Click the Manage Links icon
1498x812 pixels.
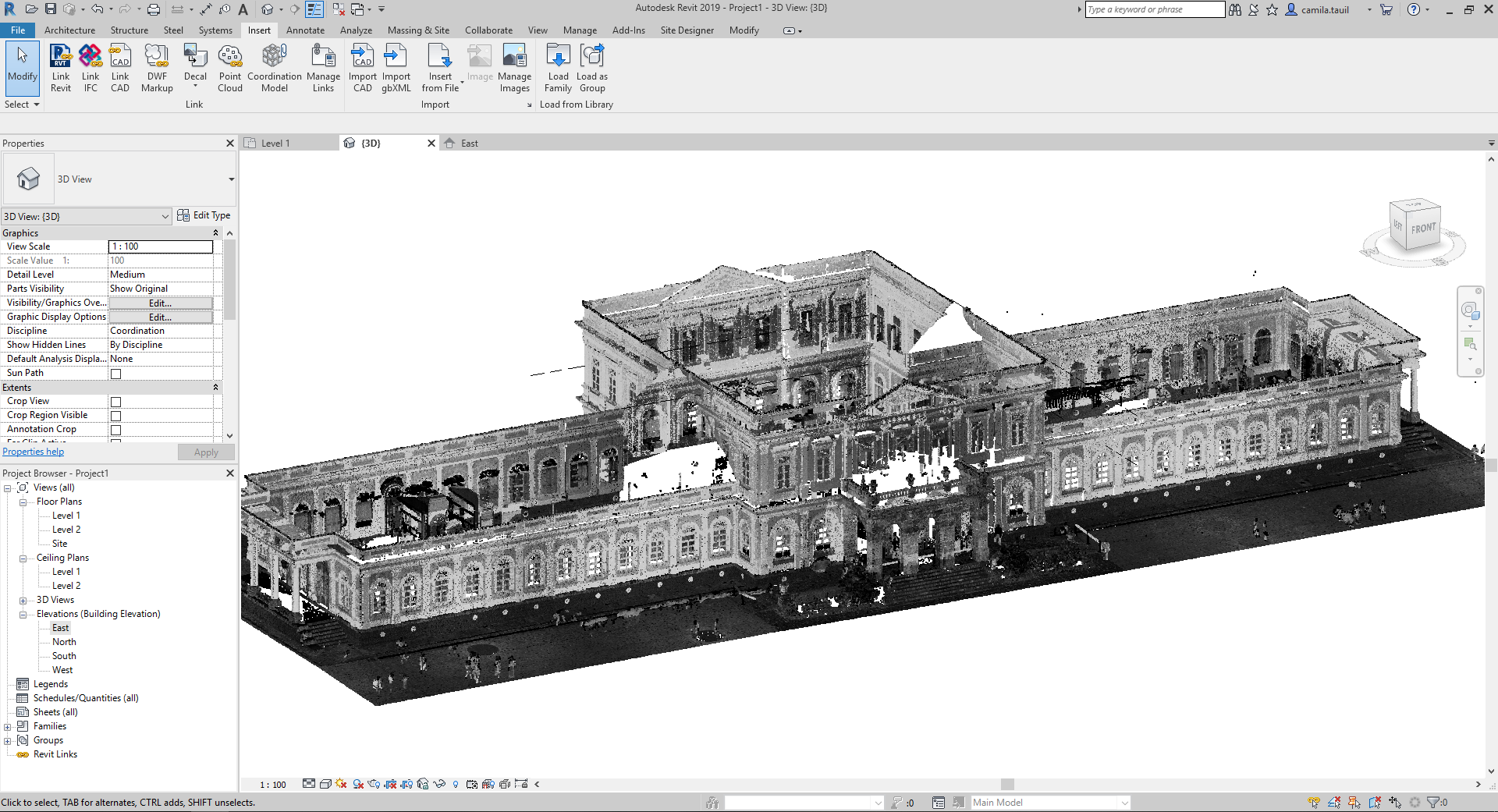(323, 66)
